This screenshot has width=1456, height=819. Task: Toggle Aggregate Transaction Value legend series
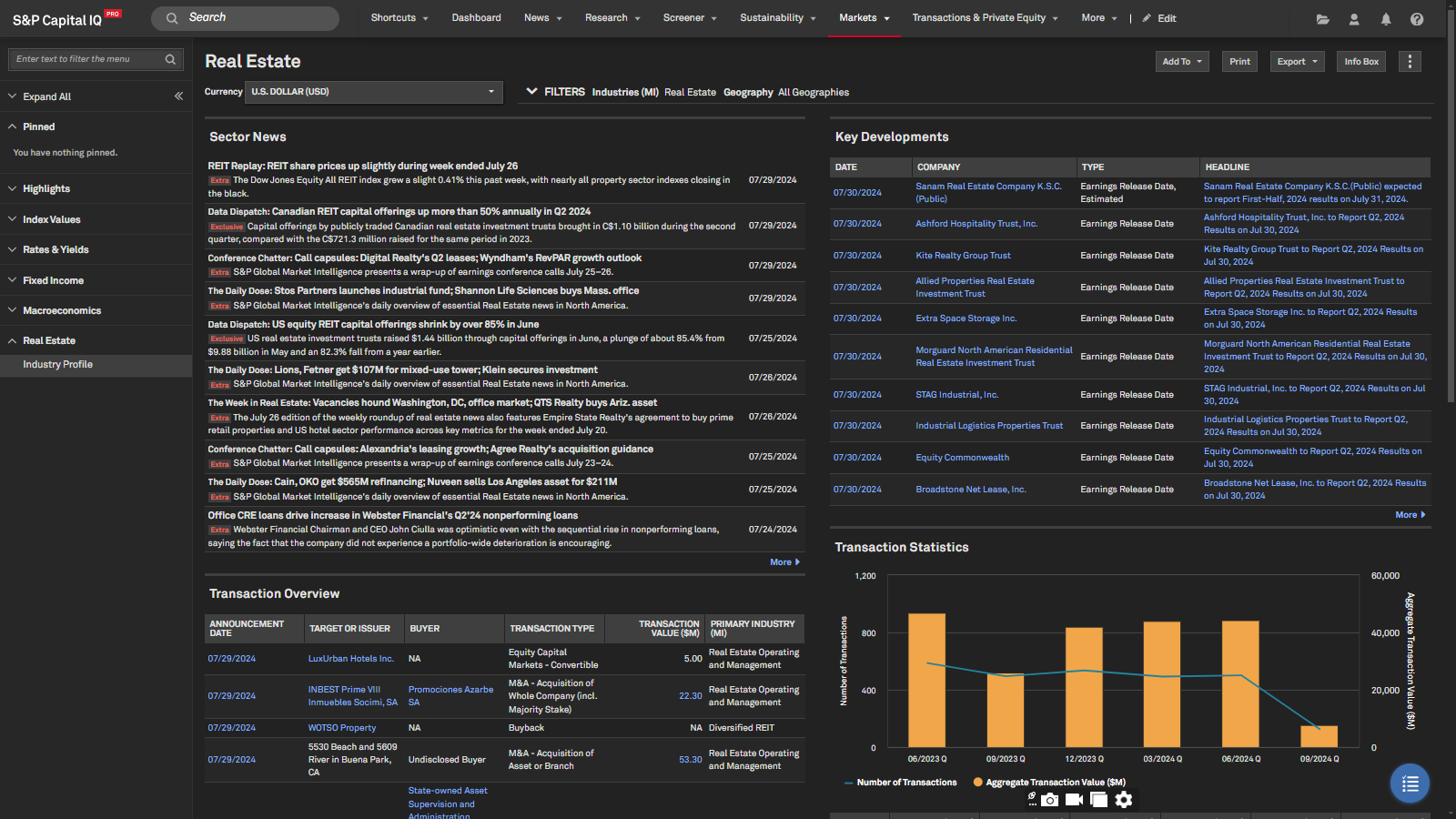click(x=1049, y=783)
